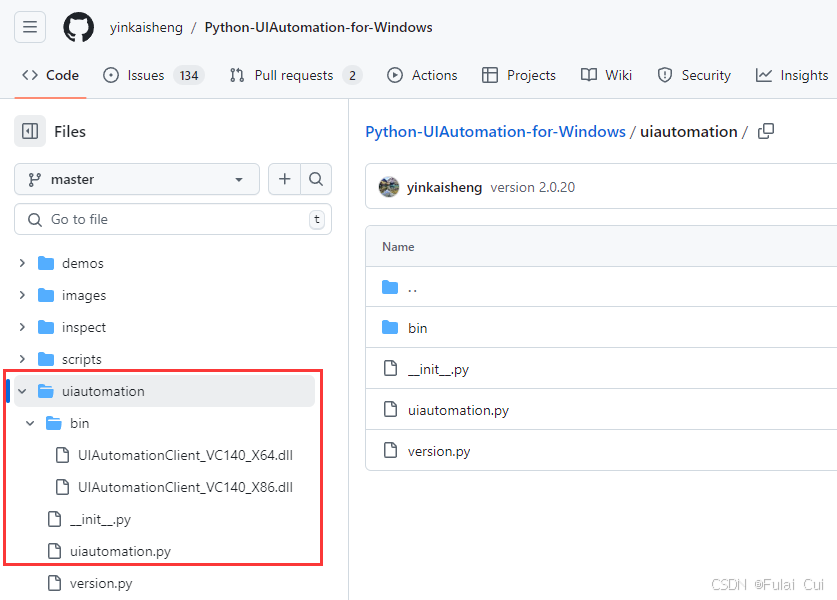837x600 pixels.
Task: Open the Wiki tab
Action: [x=606, y=75]
